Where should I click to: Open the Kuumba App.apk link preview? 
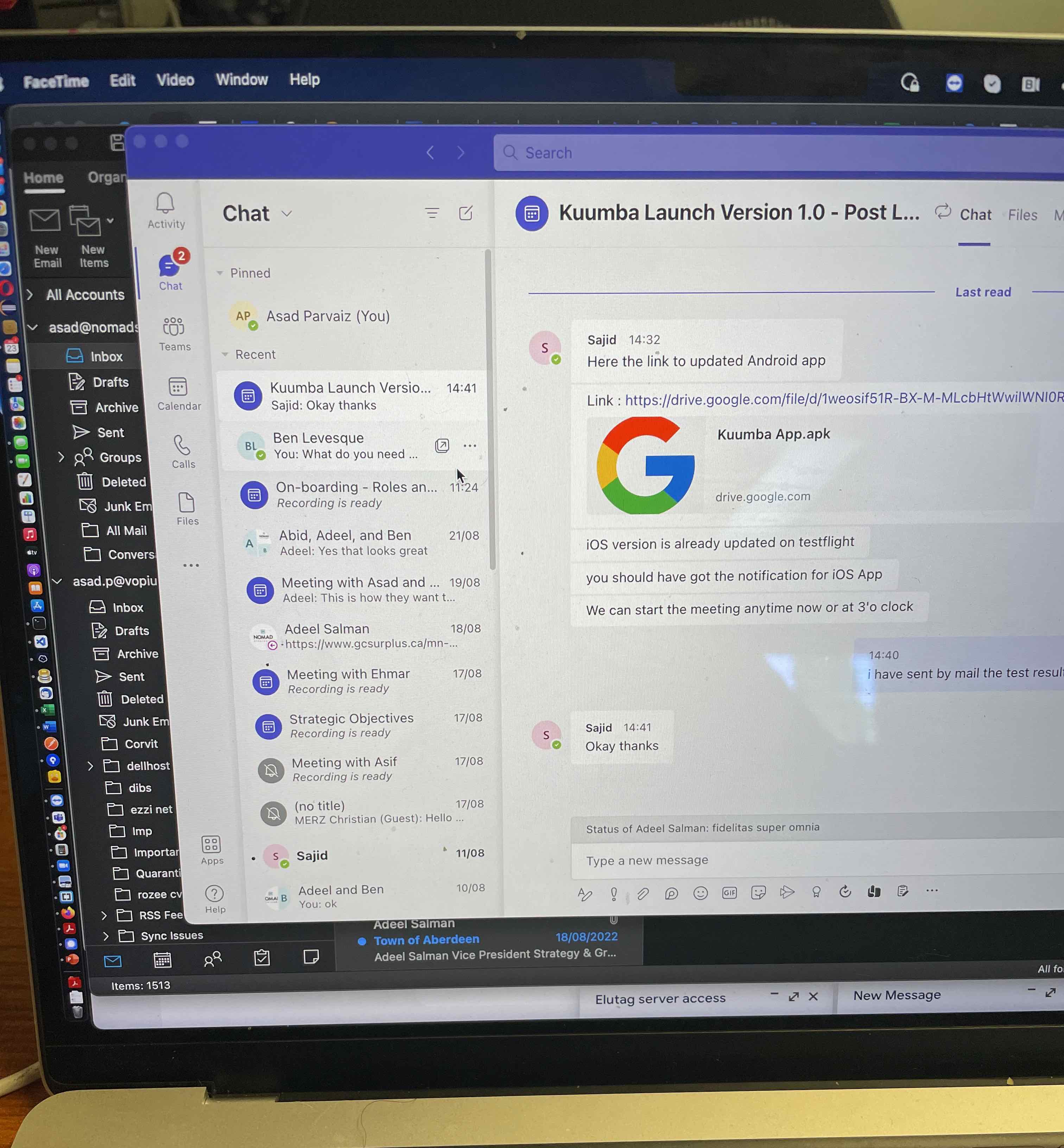773,434
